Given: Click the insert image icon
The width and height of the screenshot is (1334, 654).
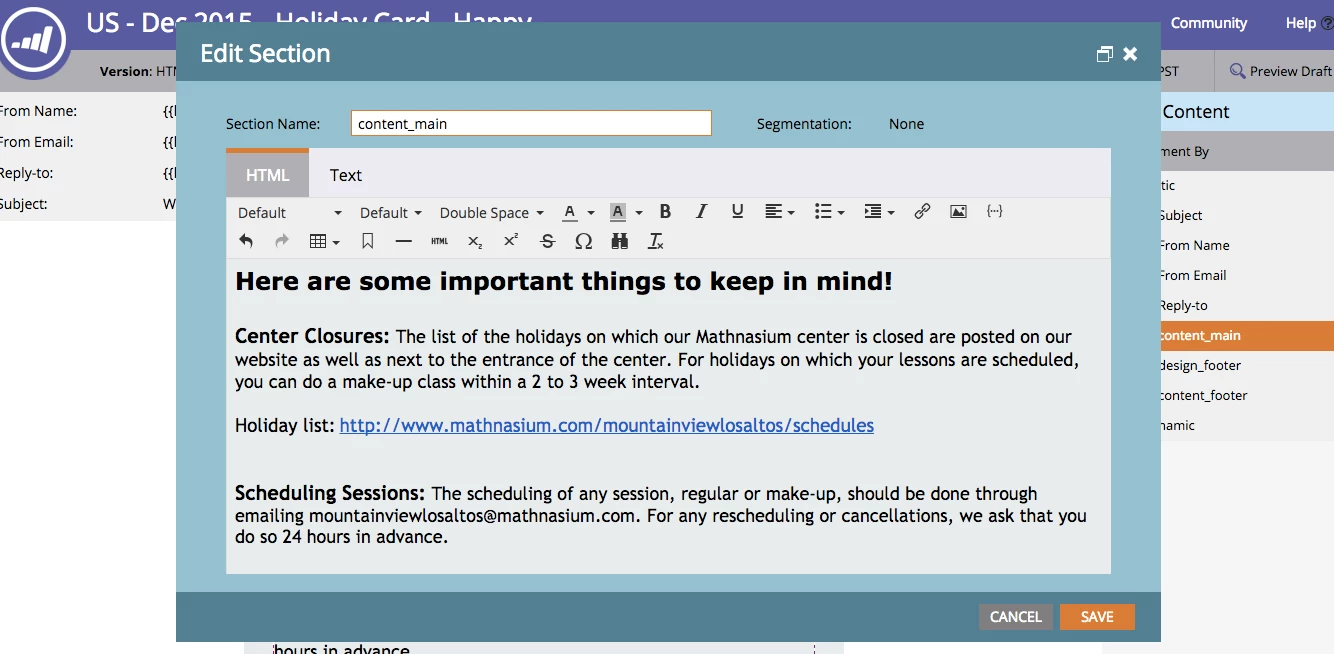Looking at the screenshot, I should 958,212.
